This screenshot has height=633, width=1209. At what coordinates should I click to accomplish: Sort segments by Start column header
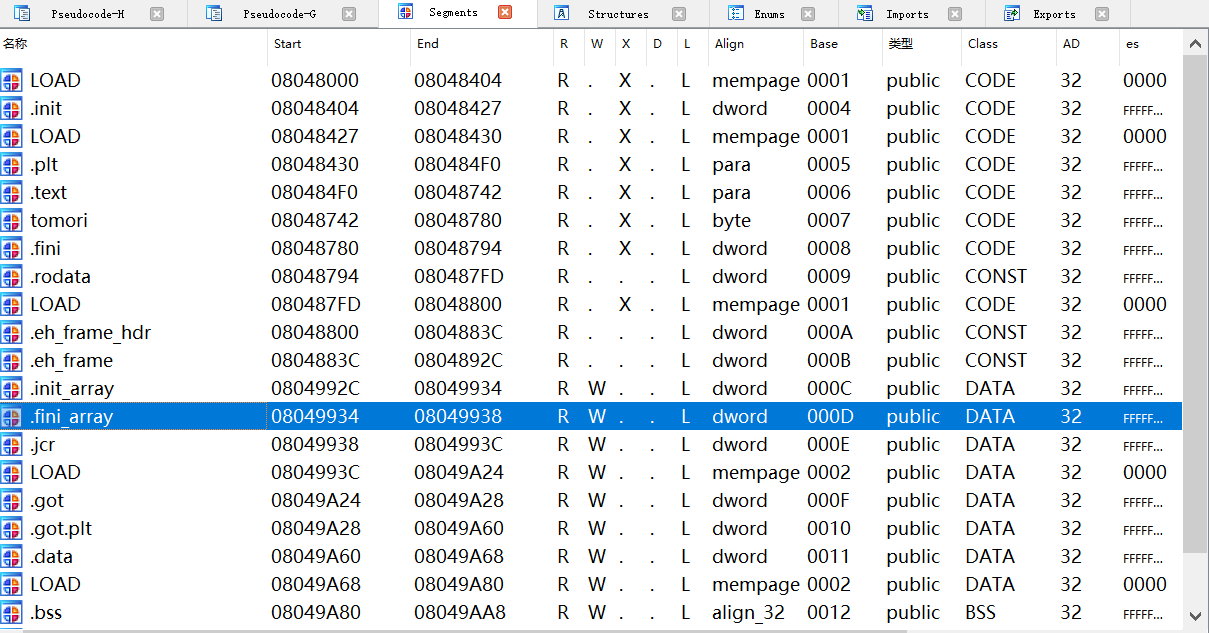pos(287,44)
